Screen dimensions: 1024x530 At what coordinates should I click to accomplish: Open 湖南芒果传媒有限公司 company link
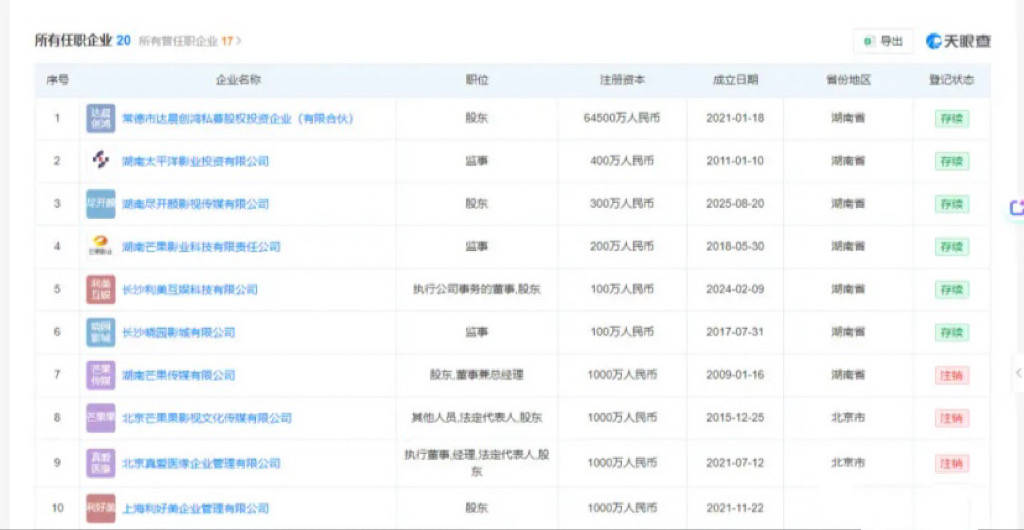178,376
